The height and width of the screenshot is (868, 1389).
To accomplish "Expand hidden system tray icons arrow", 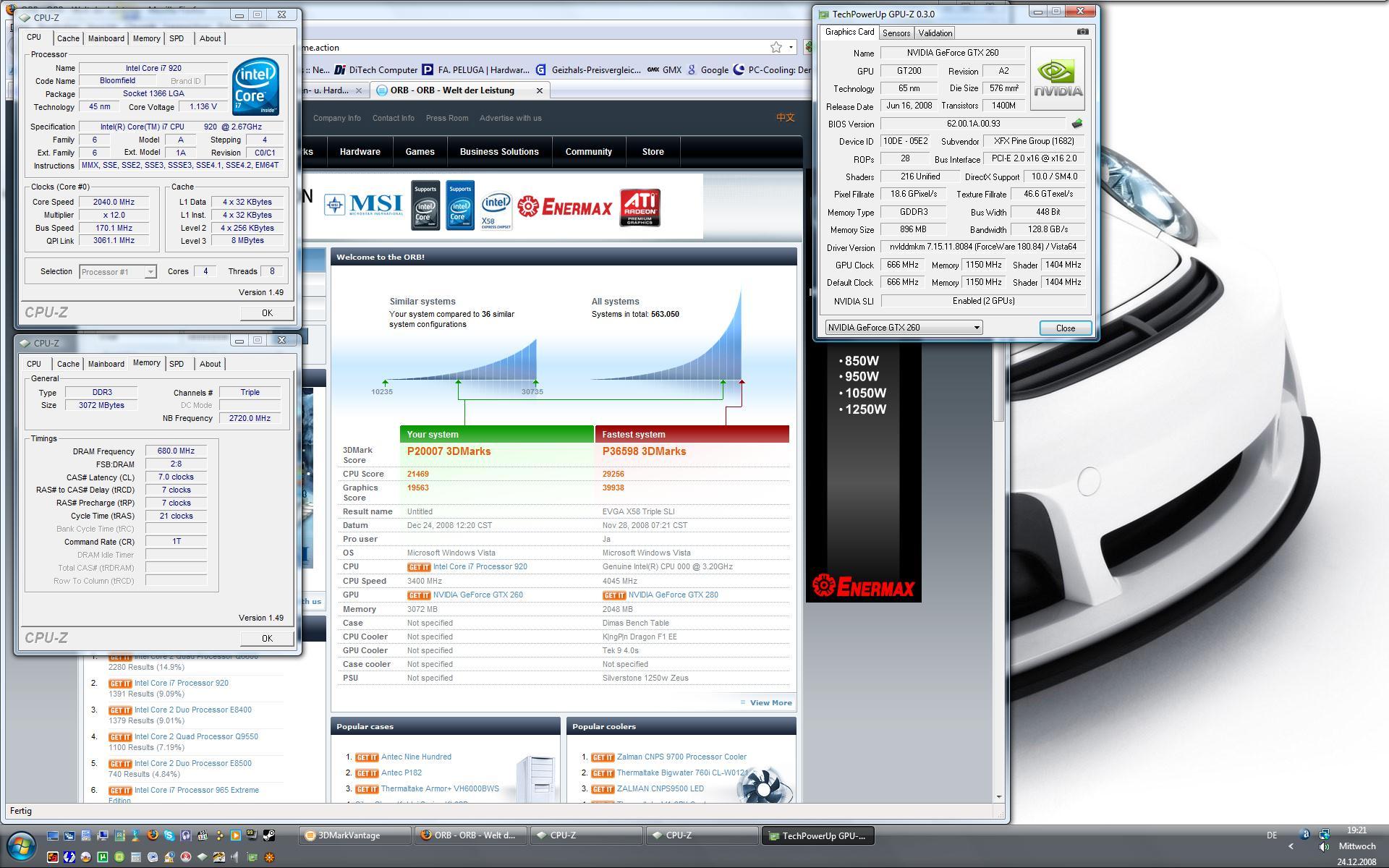I will tap(1291, 846).
